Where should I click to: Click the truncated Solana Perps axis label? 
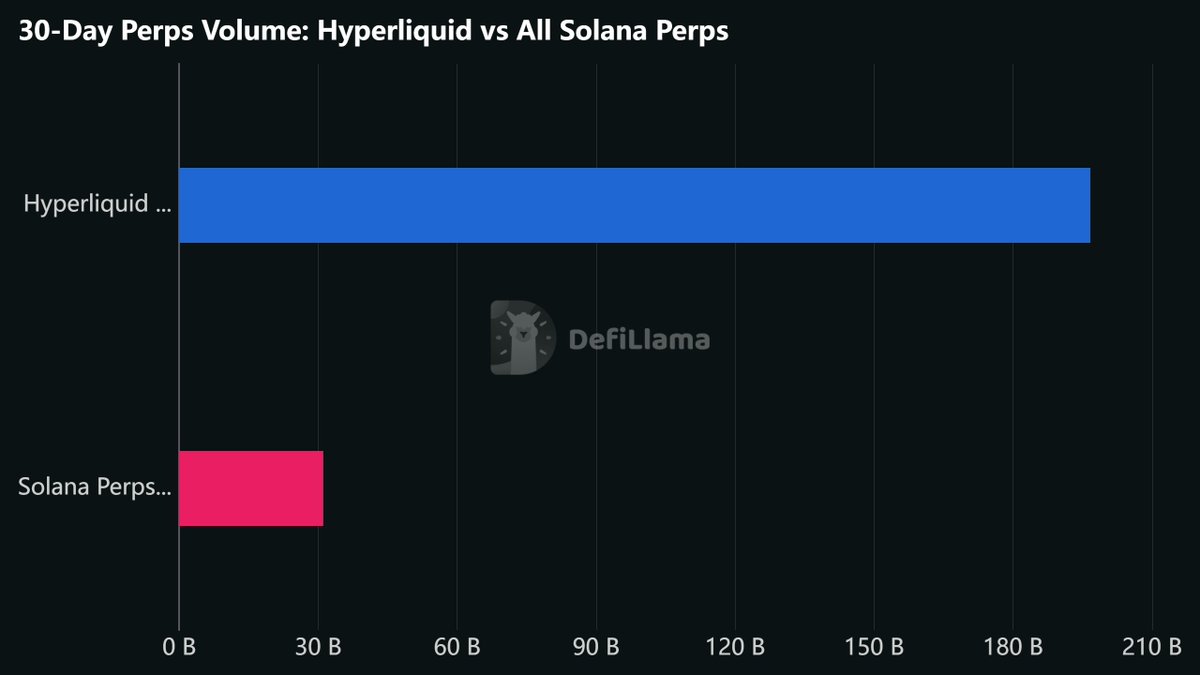coord(95,489)
